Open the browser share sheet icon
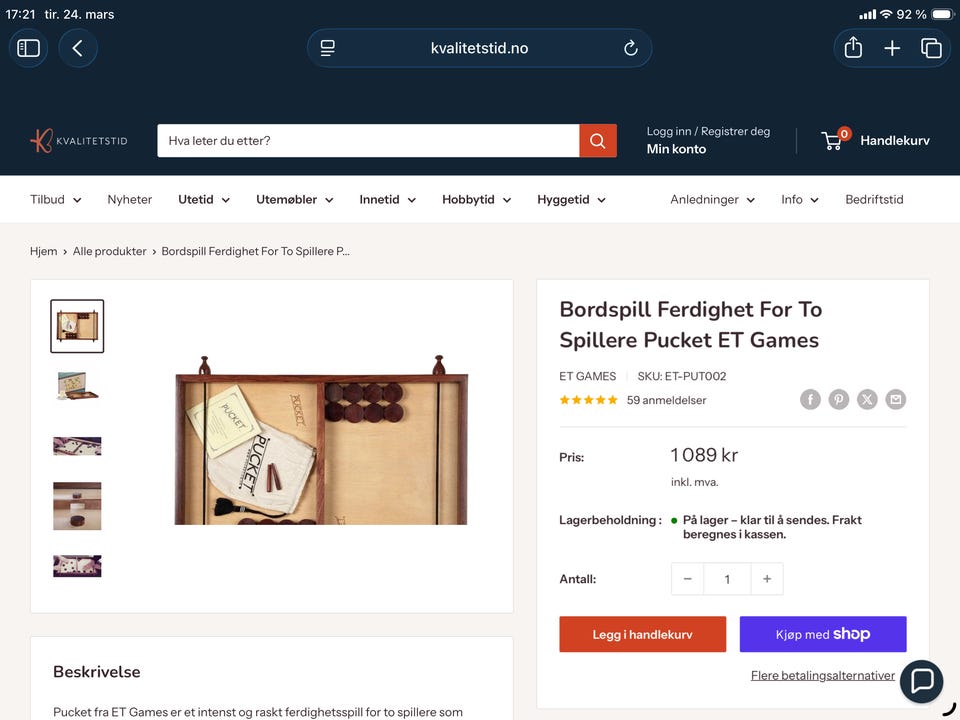The image size is (960, 720). coord(853,48)
